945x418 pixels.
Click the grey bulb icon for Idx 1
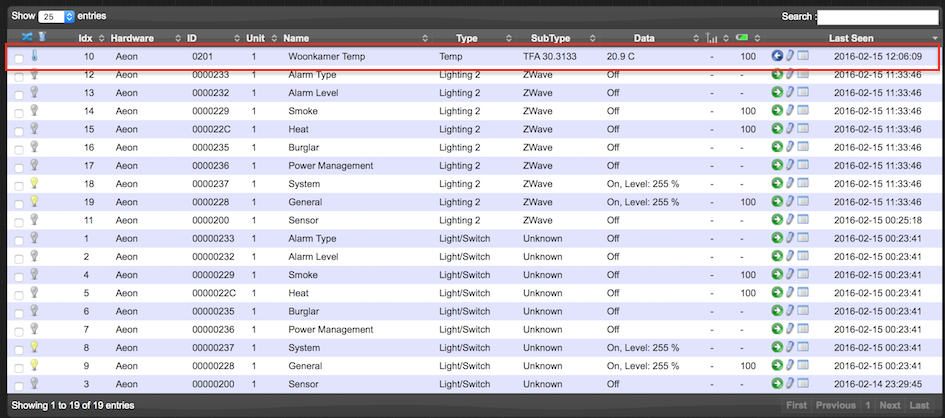[x=34, y=237]
